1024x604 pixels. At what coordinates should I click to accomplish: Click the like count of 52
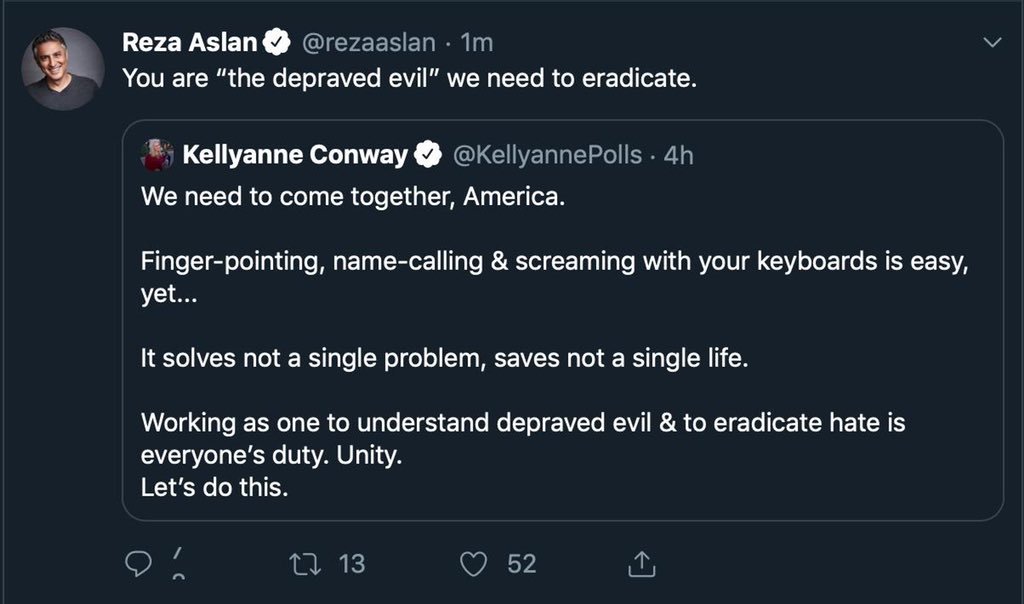521,564
